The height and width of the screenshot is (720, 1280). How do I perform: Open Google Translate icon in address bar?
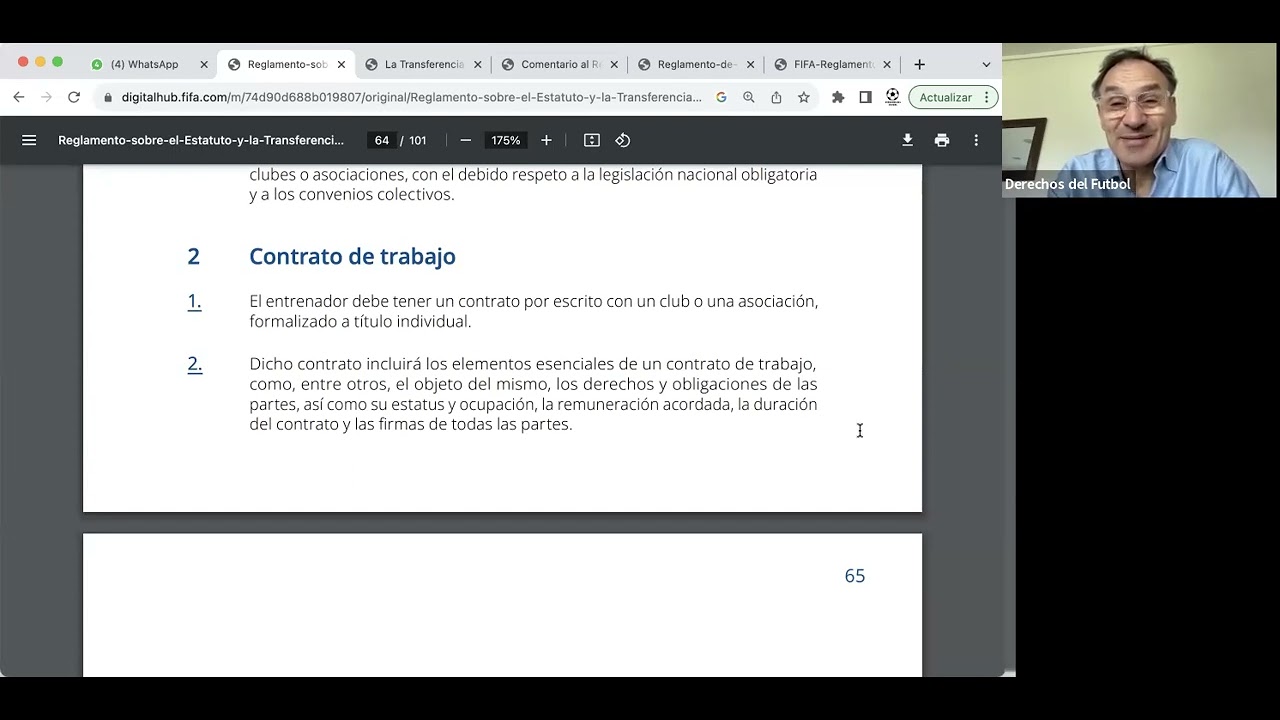pos(721,97)
